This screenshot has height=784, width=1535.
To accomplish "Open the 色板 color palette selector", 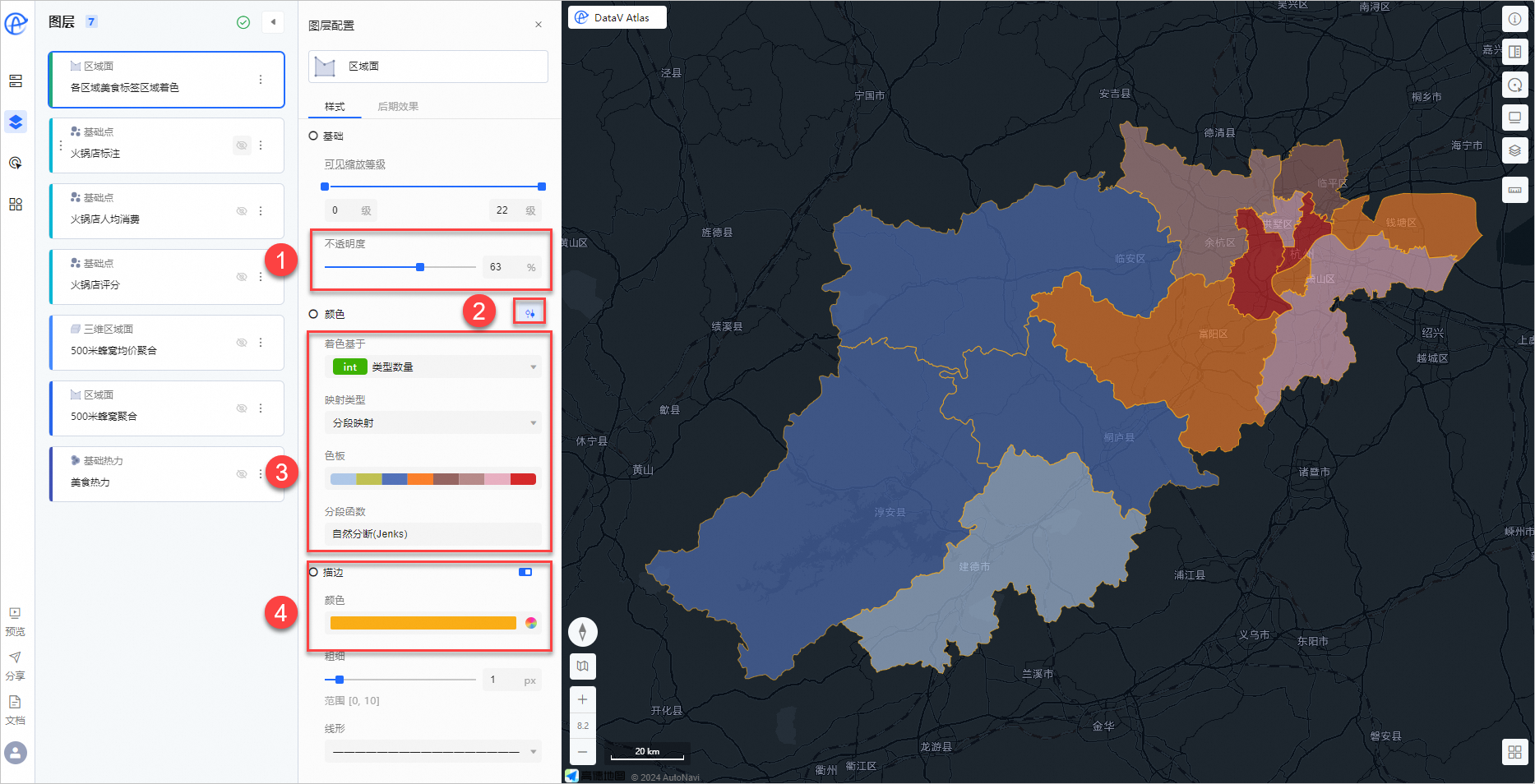I will 433,479.
